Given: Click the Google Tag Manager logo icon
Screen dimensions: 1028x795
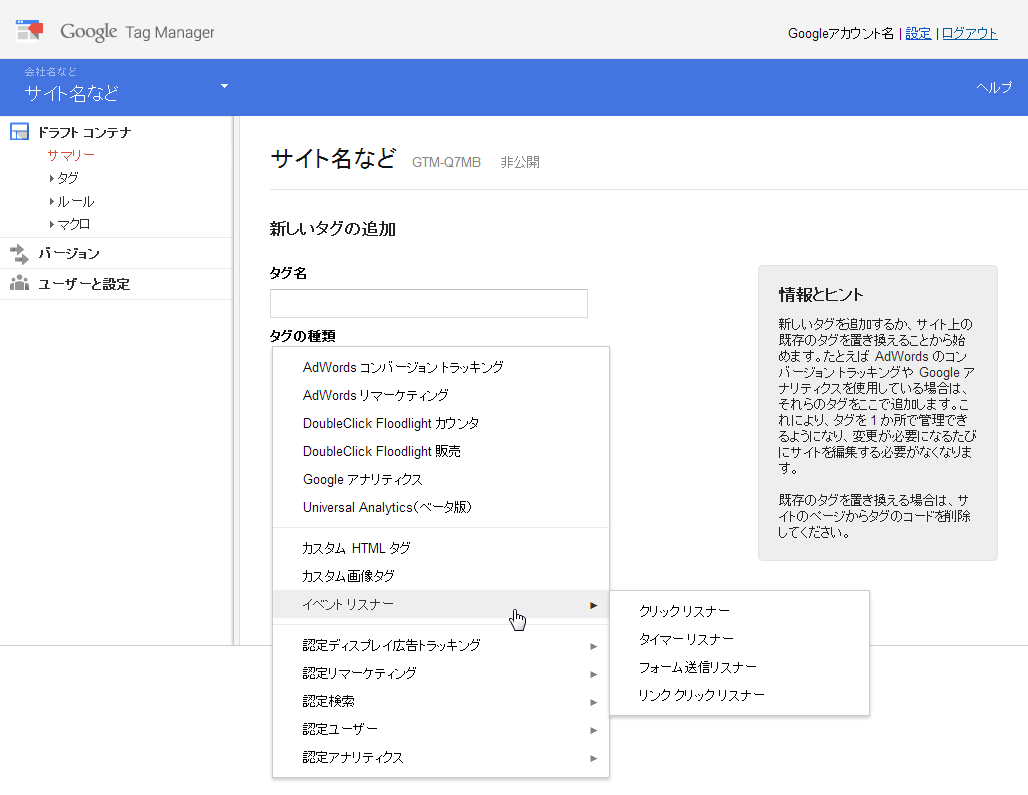Looking at the screenshot, I should (x=29, y=29).
